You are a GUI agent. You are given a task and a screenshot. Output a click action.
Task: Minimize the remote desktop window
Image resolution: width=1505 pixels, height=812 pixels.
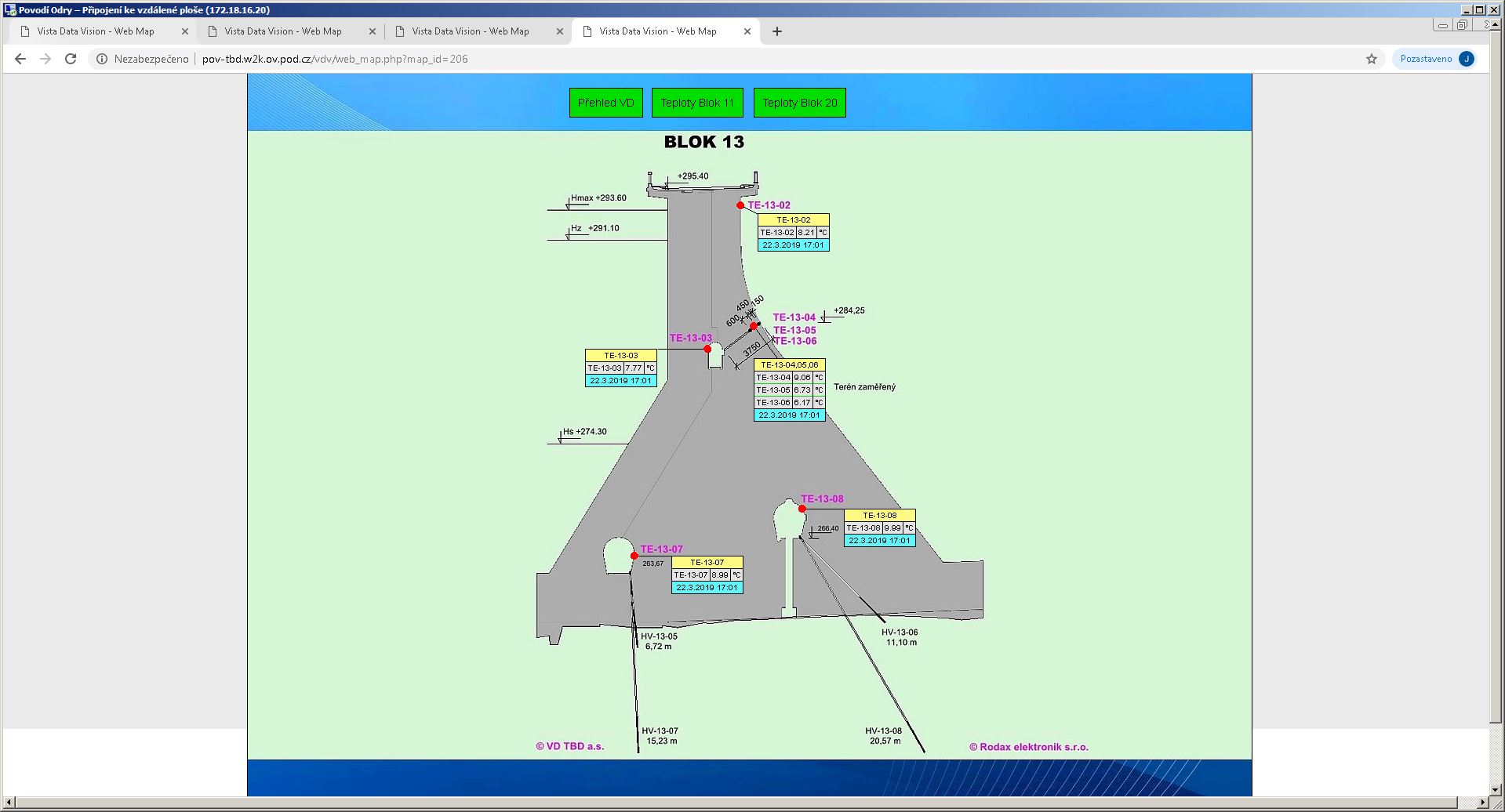coord(1467,9)
